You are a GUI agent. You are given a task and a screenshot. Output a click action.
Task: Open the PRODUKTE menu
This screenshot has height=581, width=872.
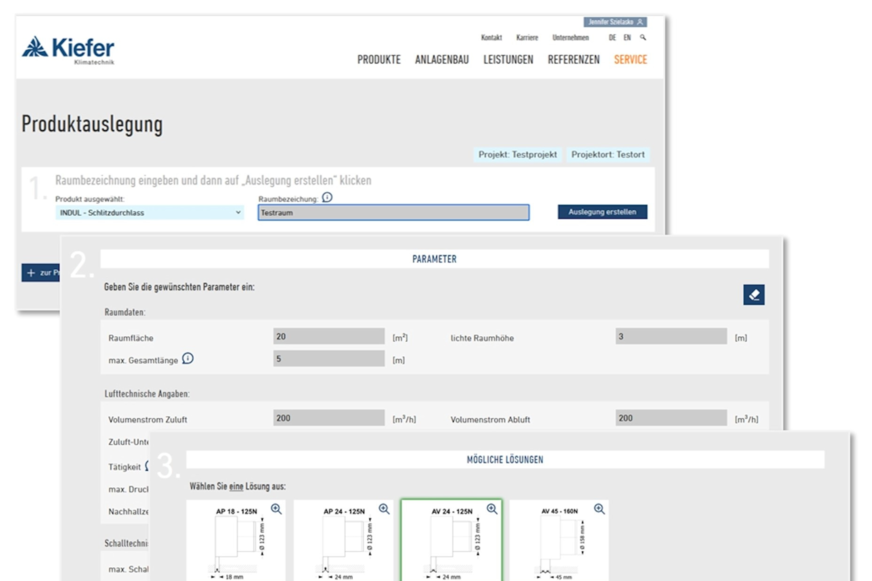click(379, 60)
